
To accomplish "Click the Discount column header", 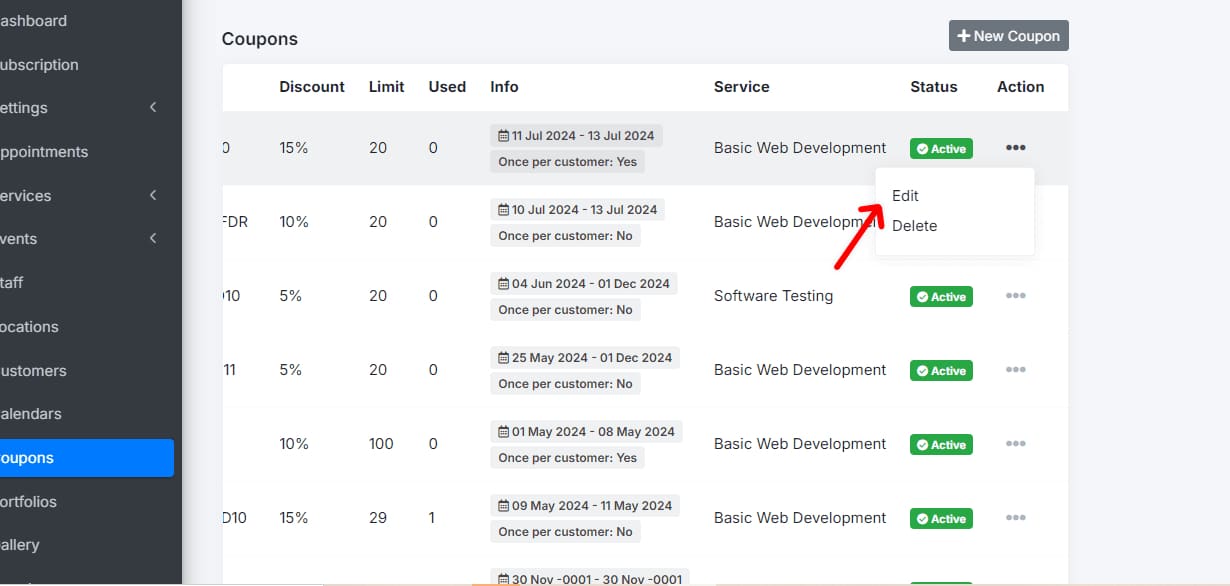I will click(x=312, y=87).
